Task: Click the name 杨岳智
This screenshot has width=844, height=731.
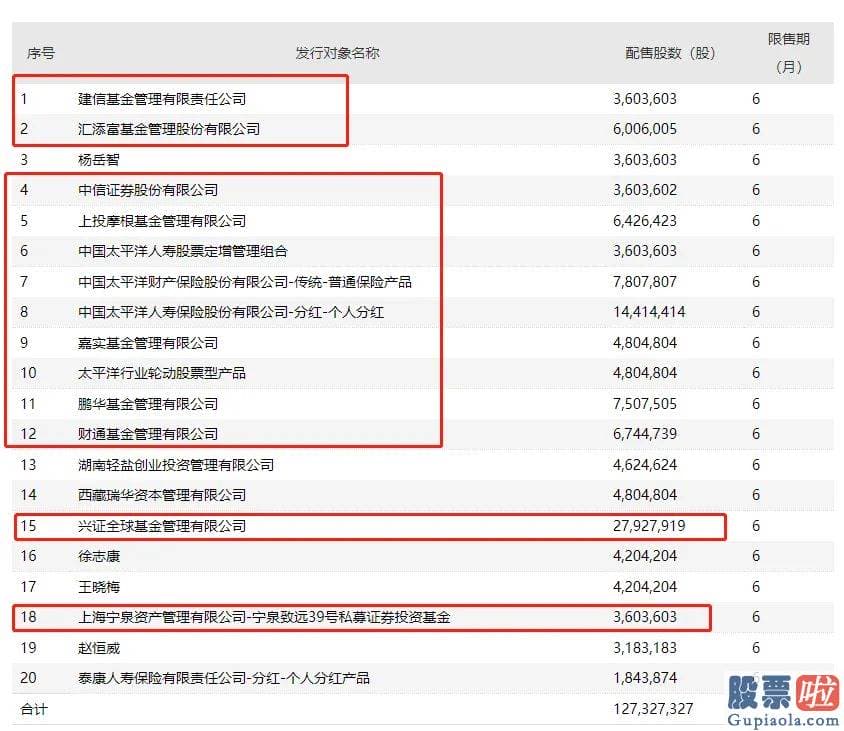Action: click(99, 160)
